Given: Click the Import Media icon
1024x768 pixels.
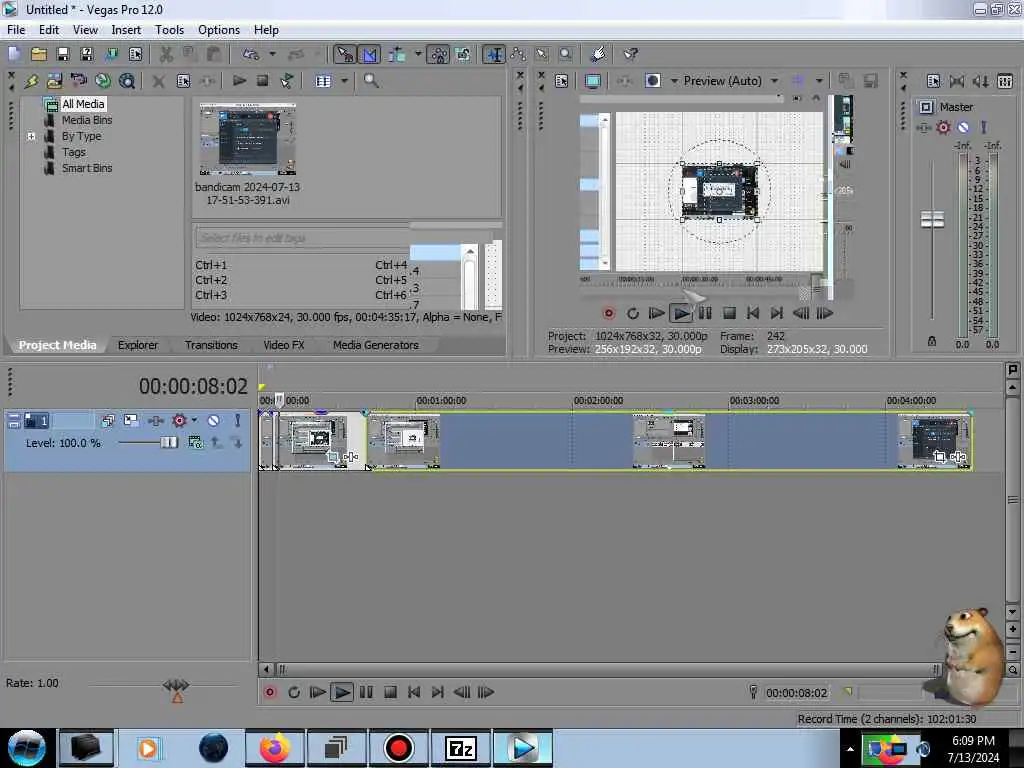Looking at the screenshot, I should pos(54,81).
